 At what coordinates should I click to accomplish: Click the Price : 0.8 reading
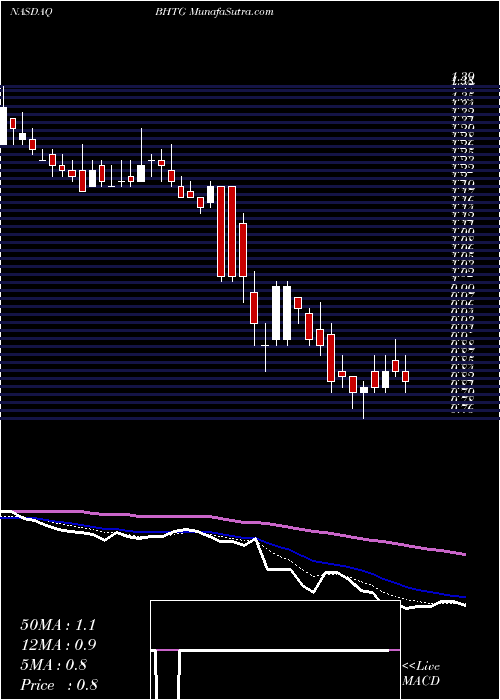click(59, 685)
